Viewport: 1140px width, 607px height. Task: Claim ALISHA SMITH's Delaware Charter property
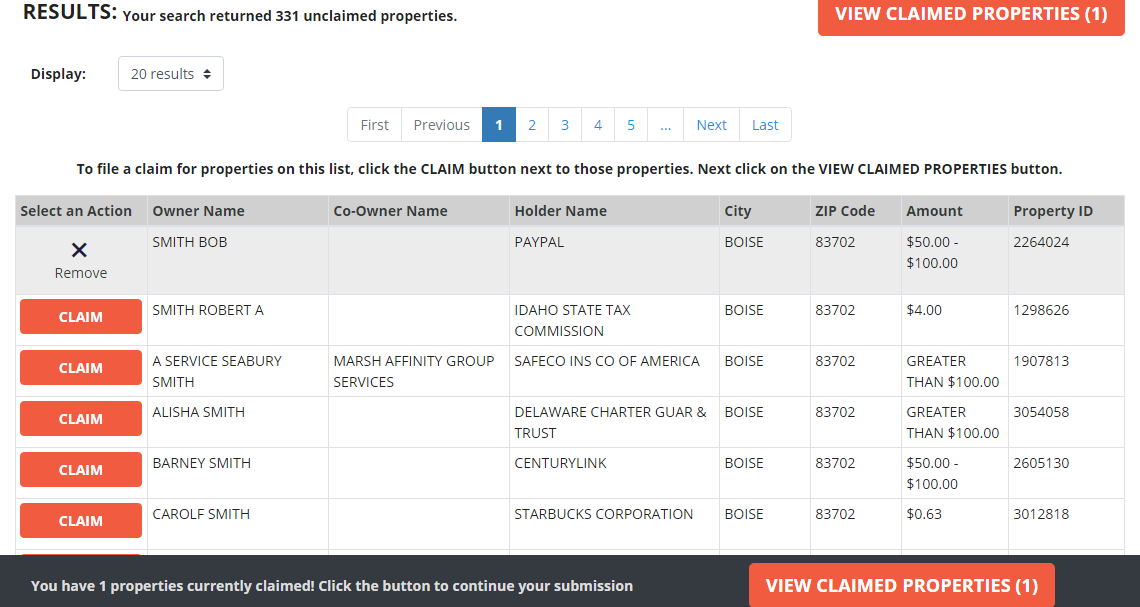(x=80, y=418)
